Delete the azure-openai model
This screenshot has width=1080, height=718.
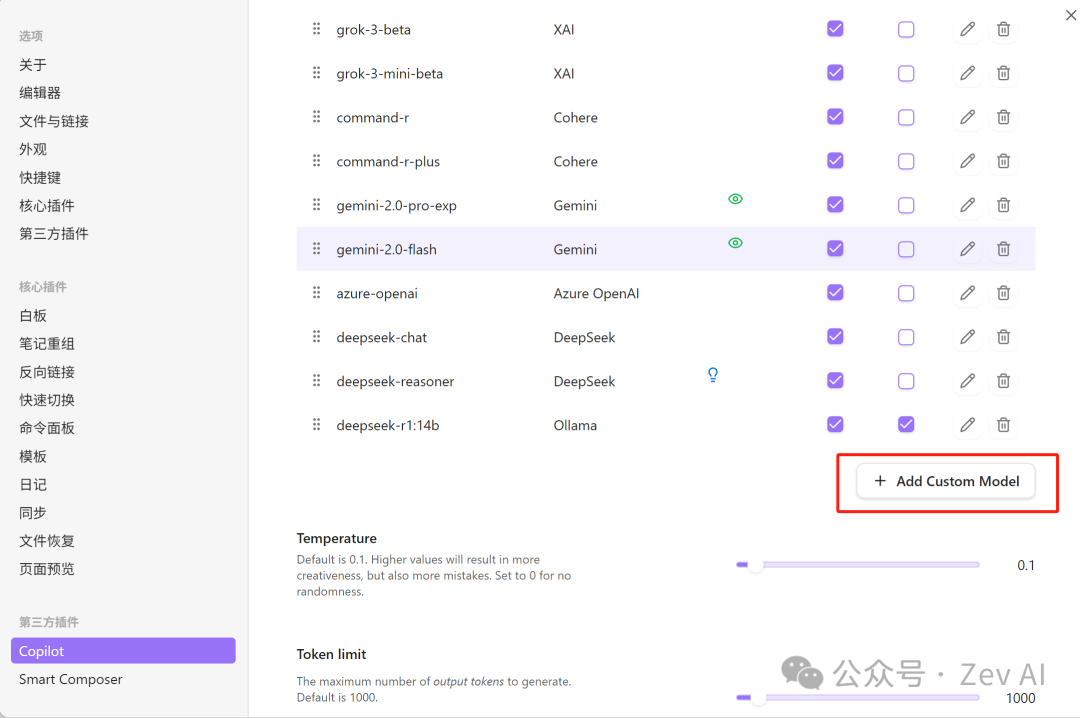pos(1004,293)
